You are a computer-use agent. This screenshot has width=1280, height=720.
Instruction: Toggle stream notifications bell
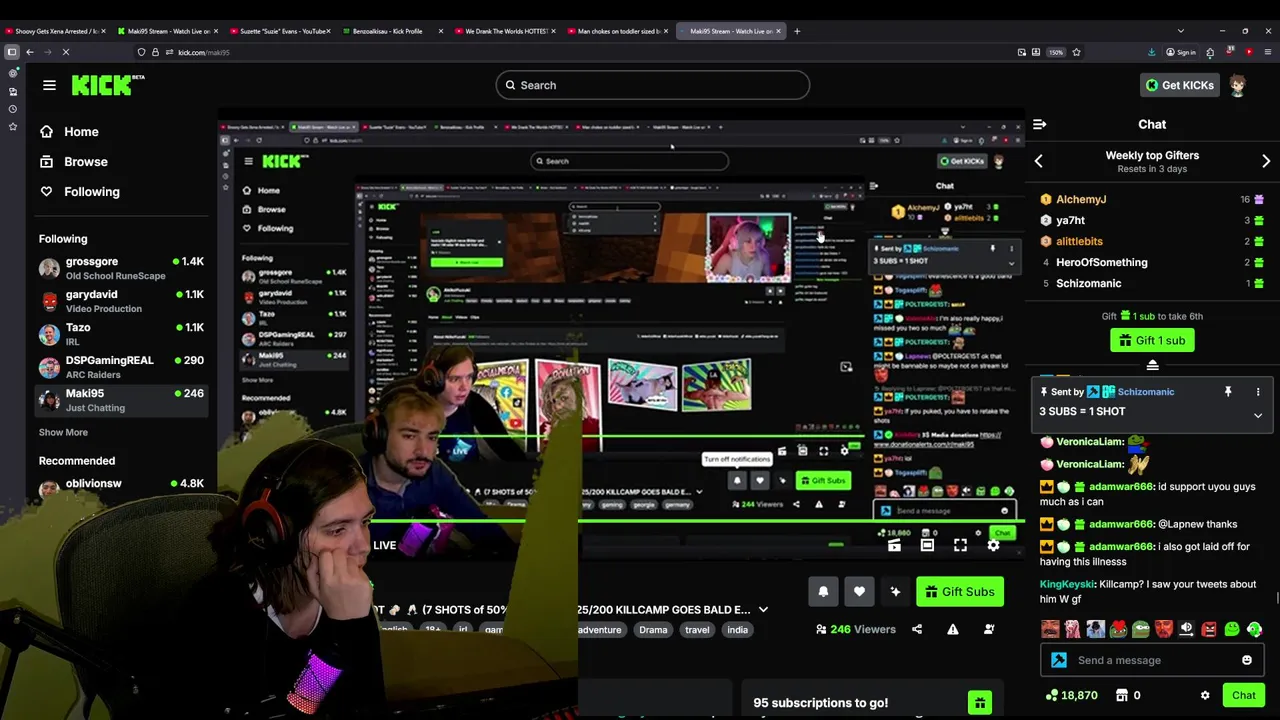(823, 591)
